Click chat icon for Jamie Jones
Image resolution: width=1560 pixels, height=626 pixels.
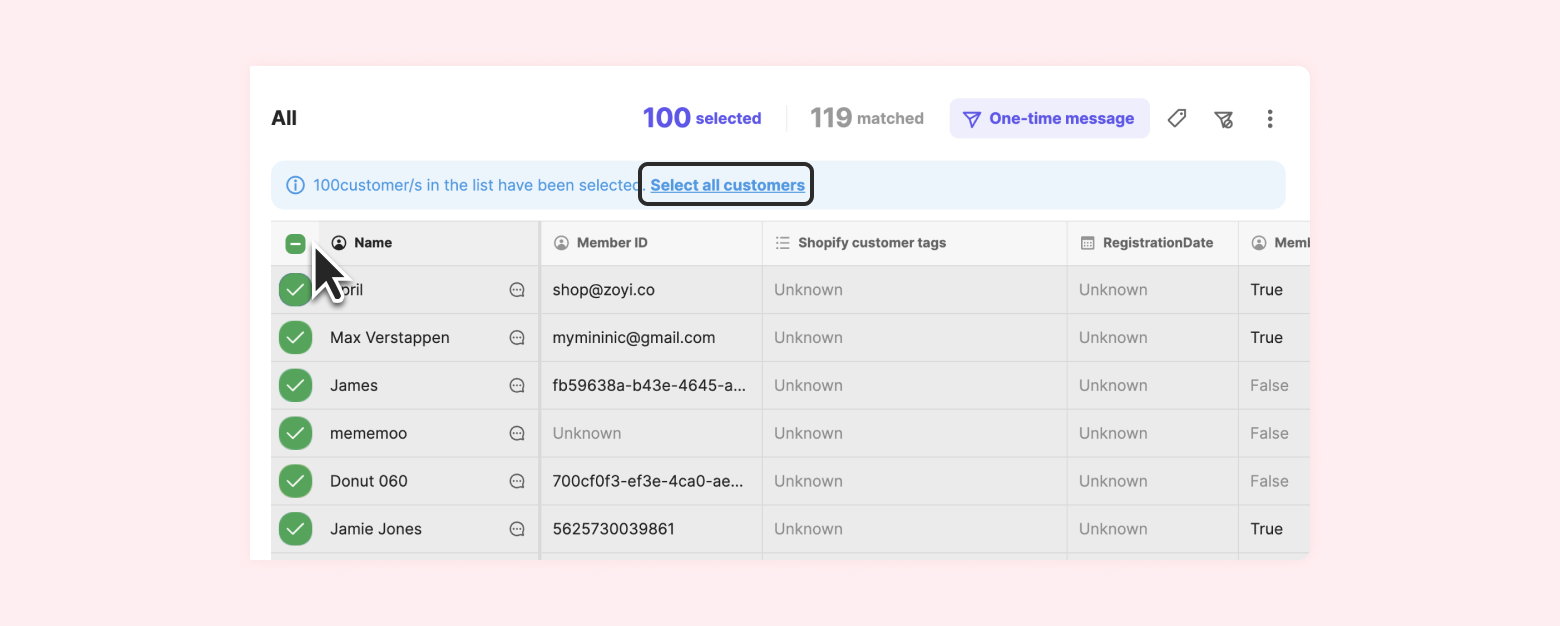pyautogui.click(x=517, y=530)
